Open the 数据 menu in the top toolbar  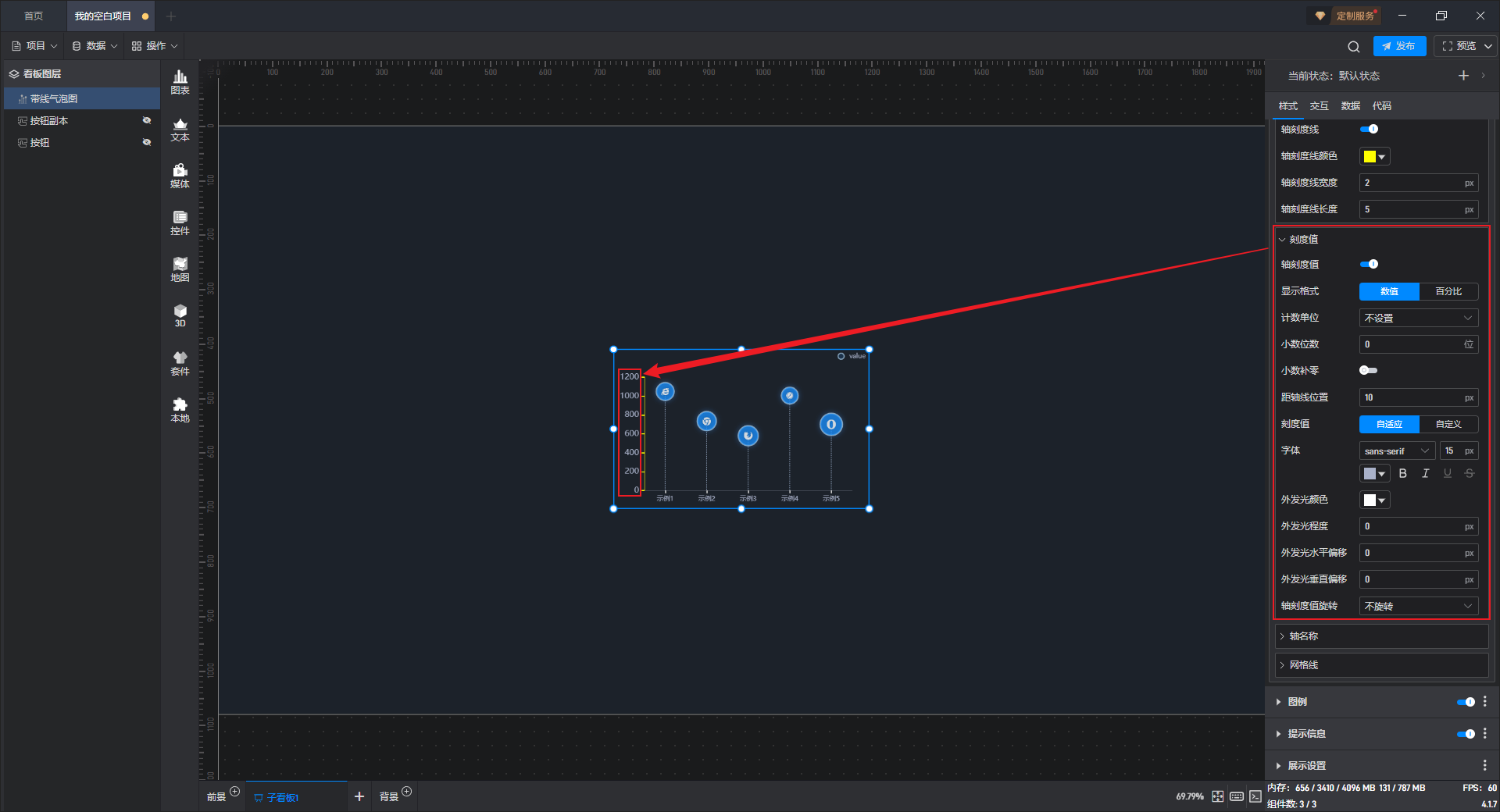[x=95, y=46]
